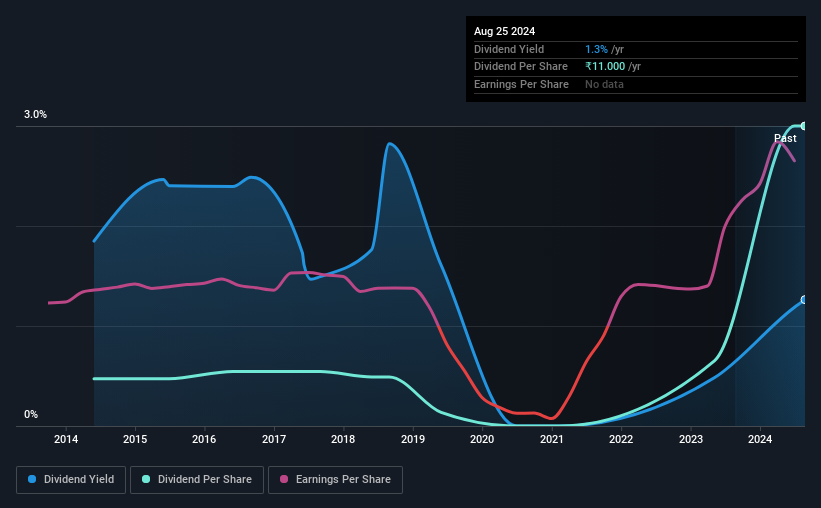Toggle the Earnings Per Share legend button

[x=336, y=480]
